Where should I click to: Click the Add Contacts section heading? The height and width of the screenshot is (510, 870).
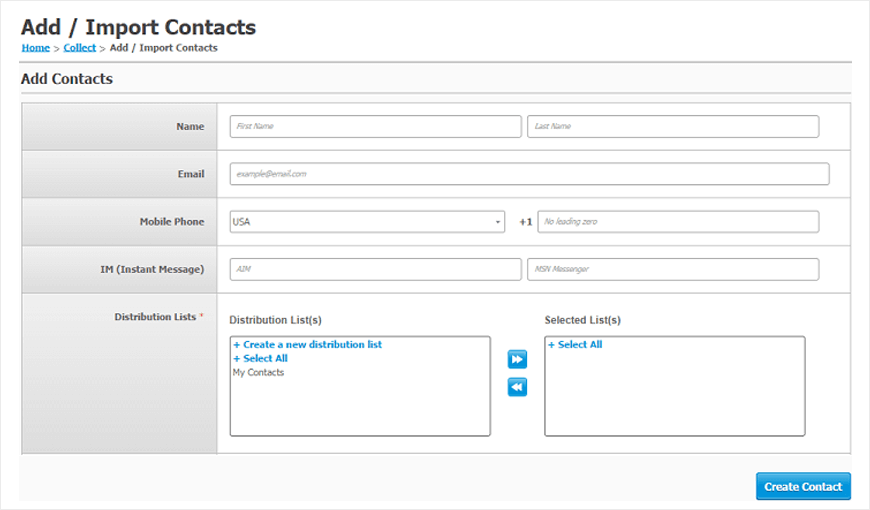point(67,79)
